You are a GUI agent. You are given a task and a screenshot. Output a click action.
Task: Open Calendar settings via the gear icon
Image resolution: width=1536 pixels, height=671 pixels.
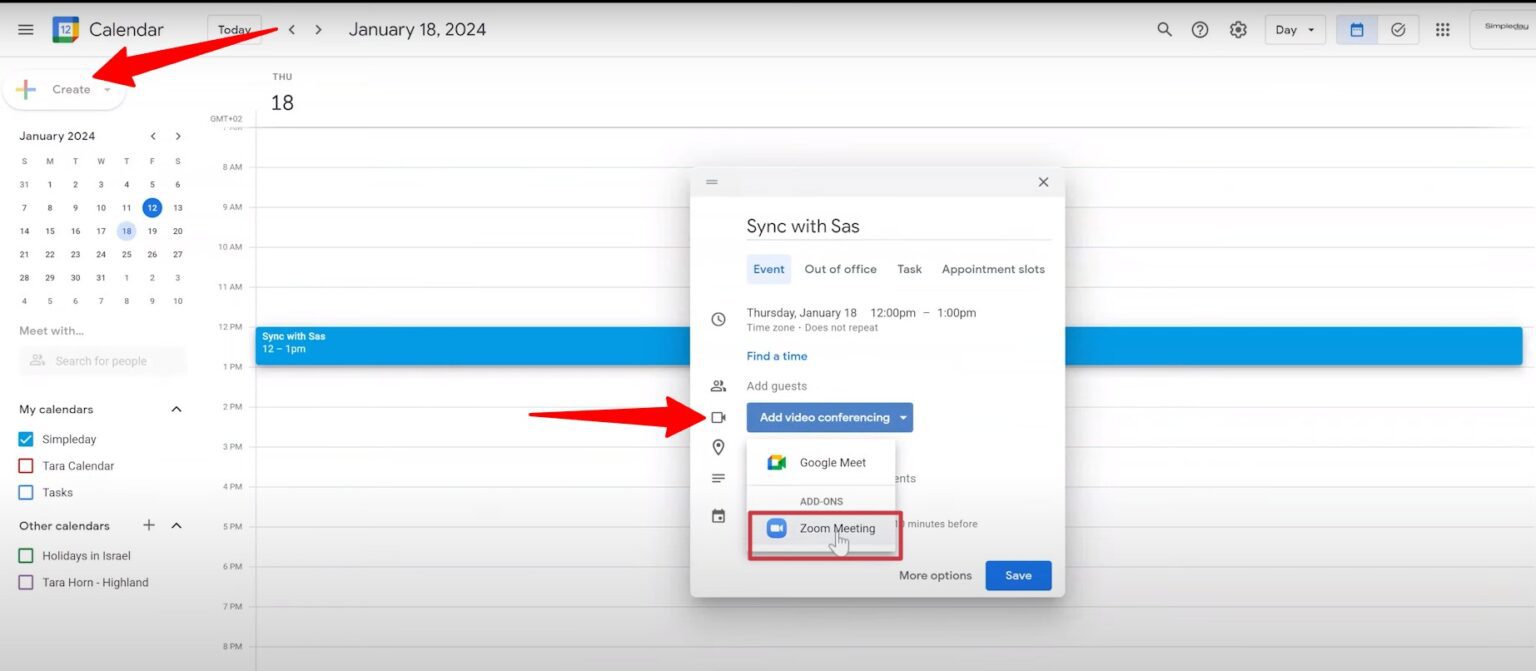click(1238, 29)
